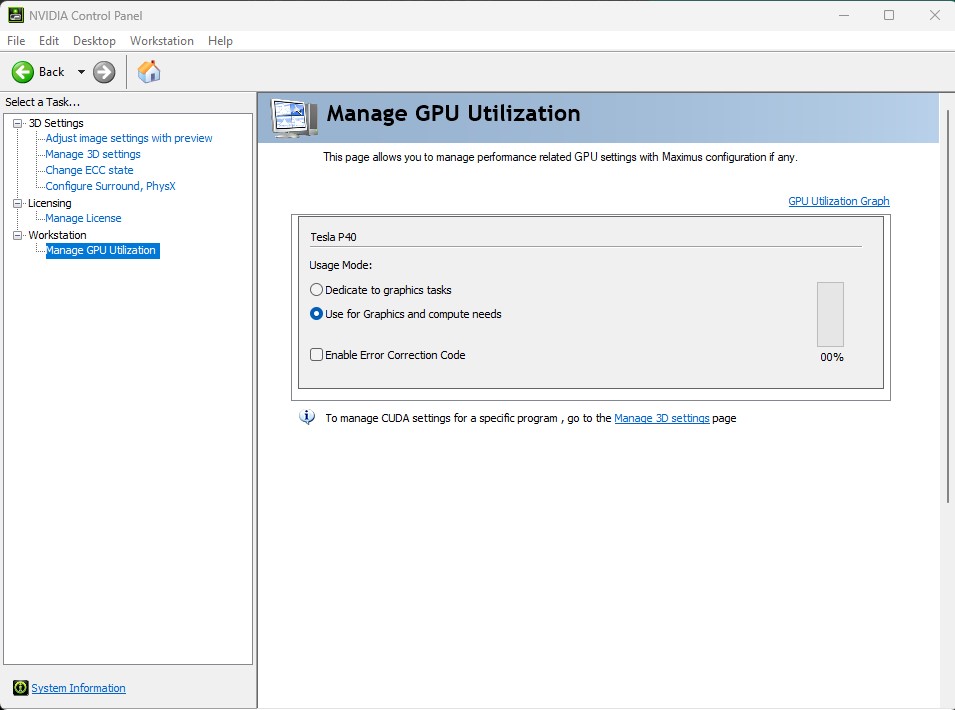Click the Home icon in toolbar
Viewport: 955px width, 710px height.
pyautogui.click(x=149, y=72)
